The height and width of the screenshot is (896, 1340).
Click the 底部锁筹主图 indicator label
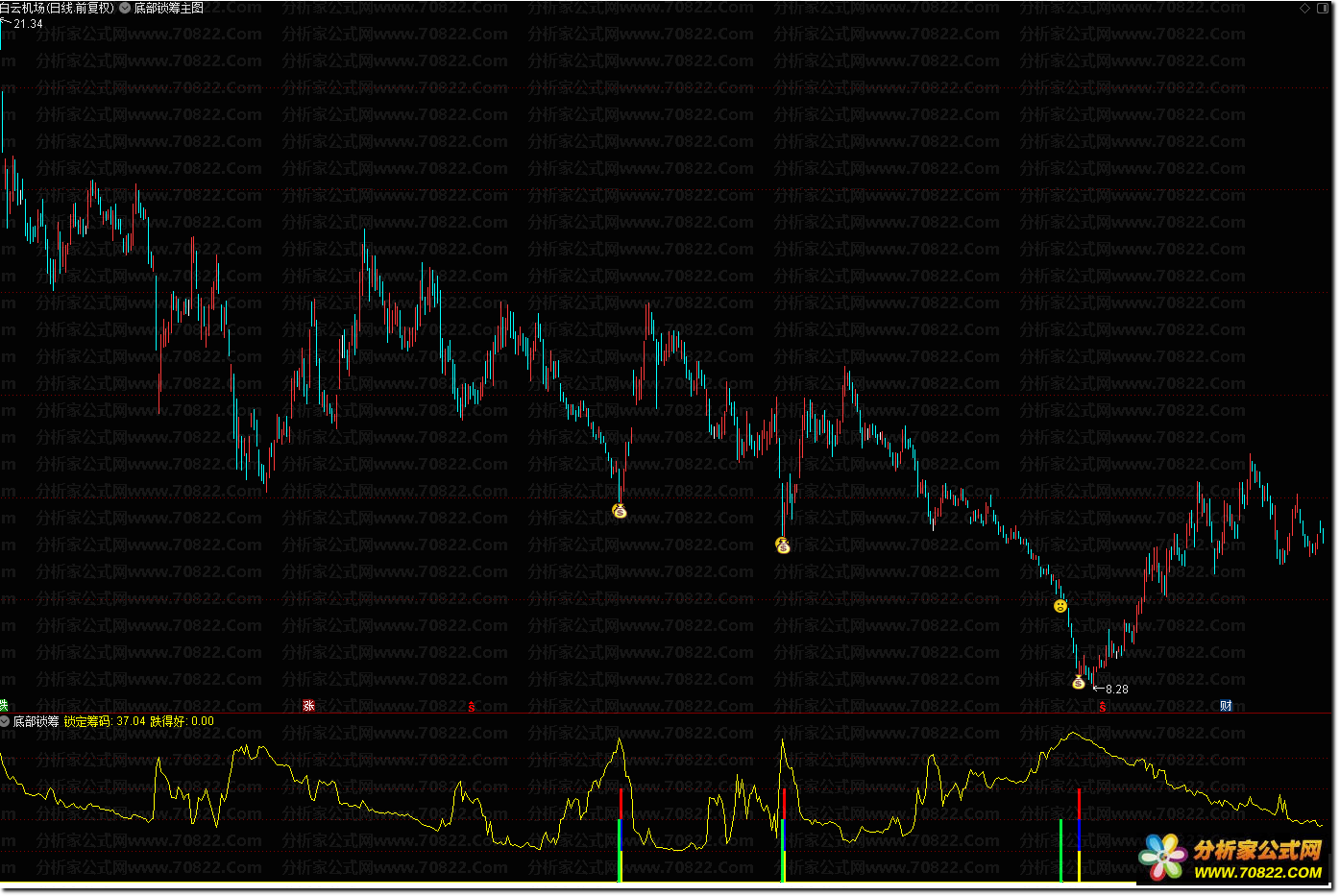(x=169, y=8)
